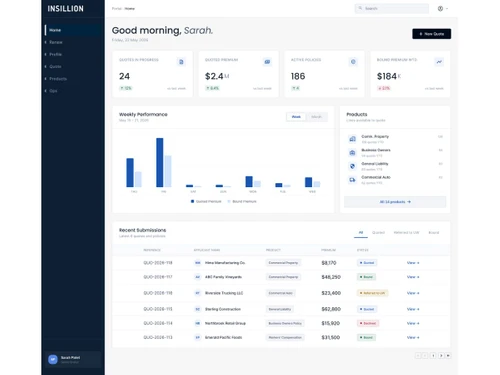
Task: Open the account dropdown arrow in top bar
Action: pos(447,9)
